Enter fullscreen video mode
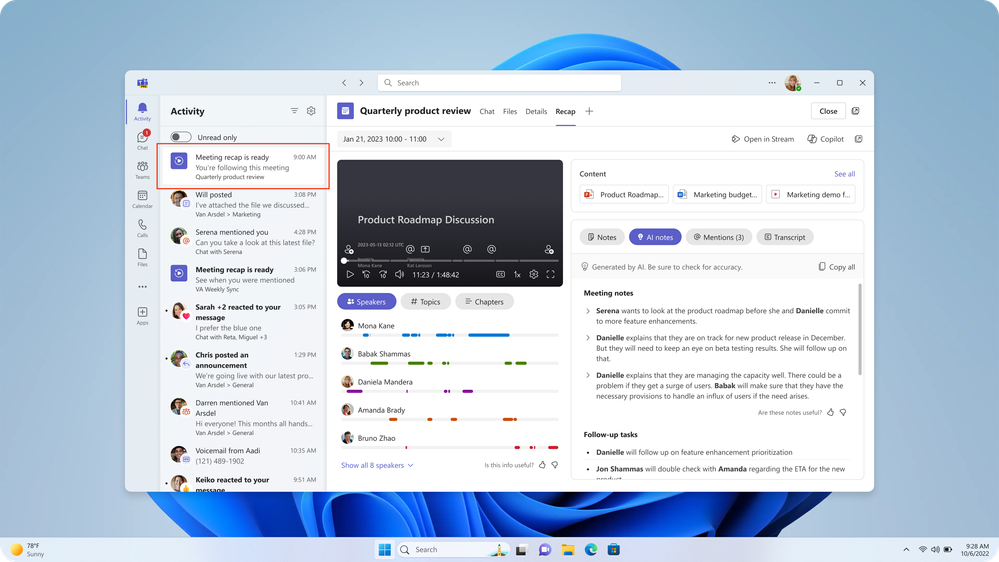The height and width of the screenshot is (562, 999). pyautogui.click(x=550, y=275)
